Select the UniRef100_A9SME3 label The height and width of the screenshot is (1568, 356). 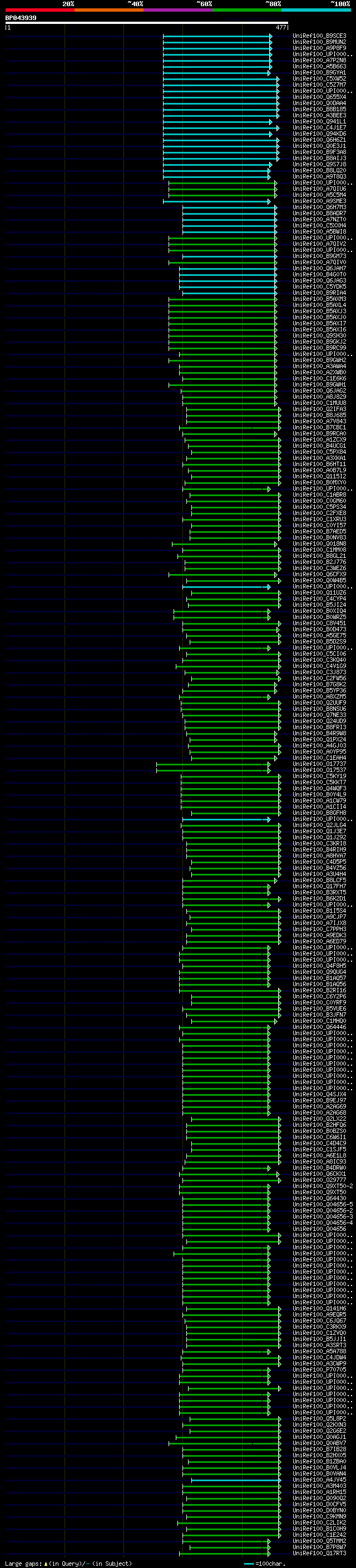(x=319, y=201)
